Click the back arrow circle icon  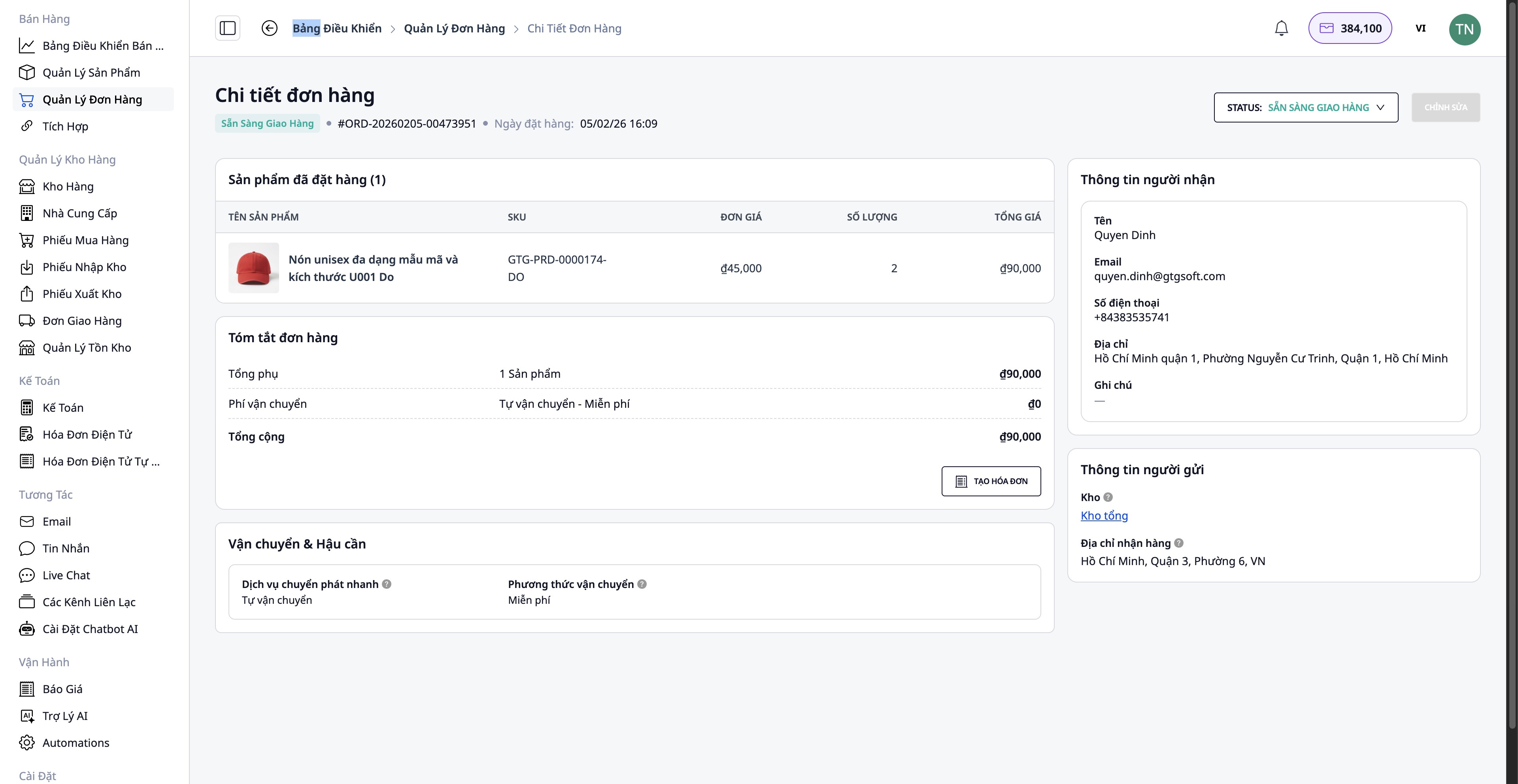269,28
